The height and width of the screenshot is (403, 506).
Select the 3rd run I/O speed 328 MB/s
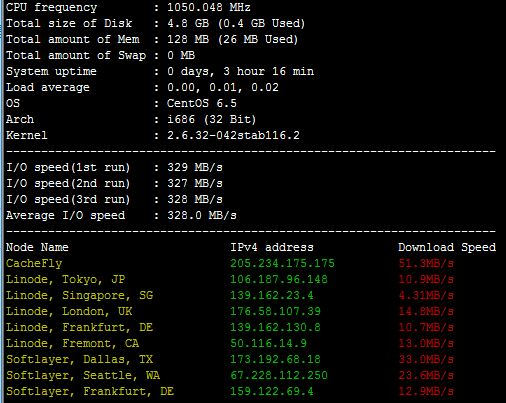195,199
